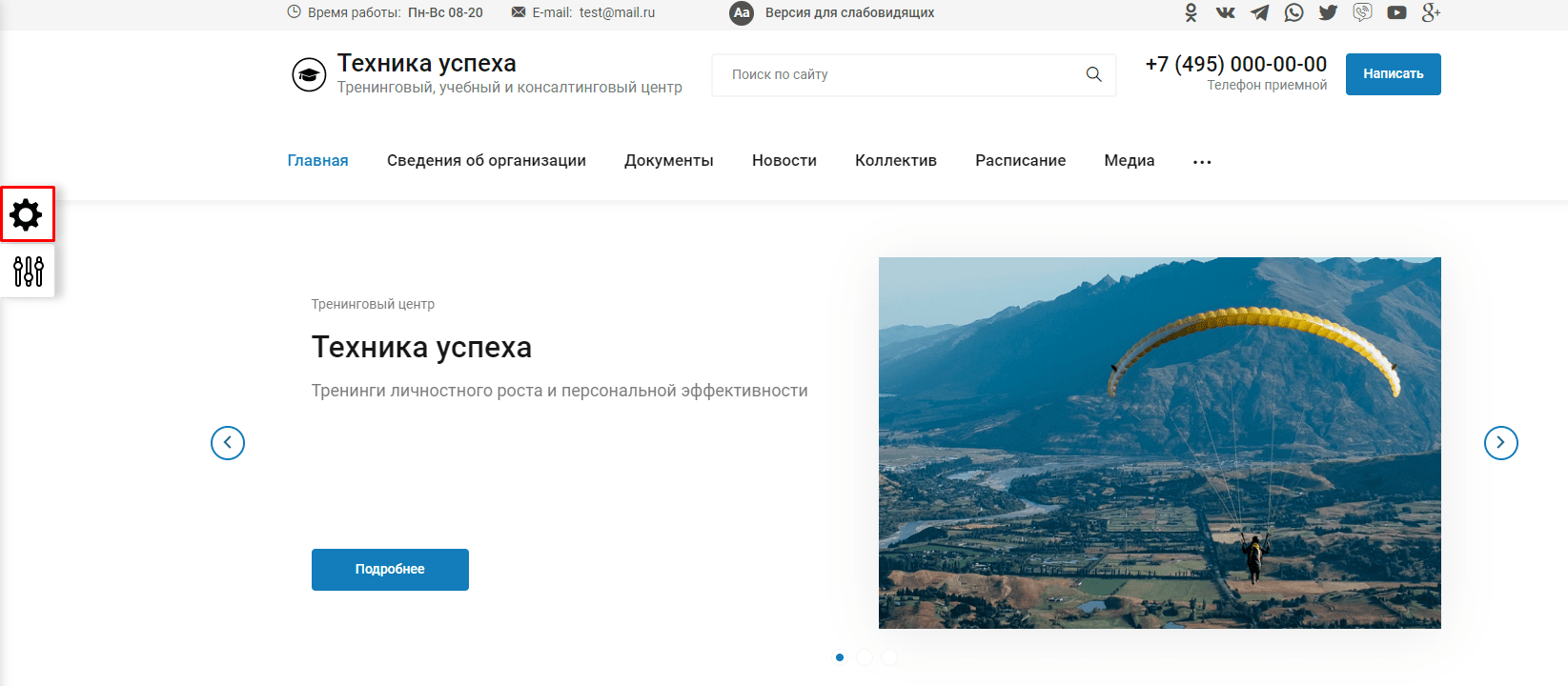Select the third slider dot

tap(889, 657)
